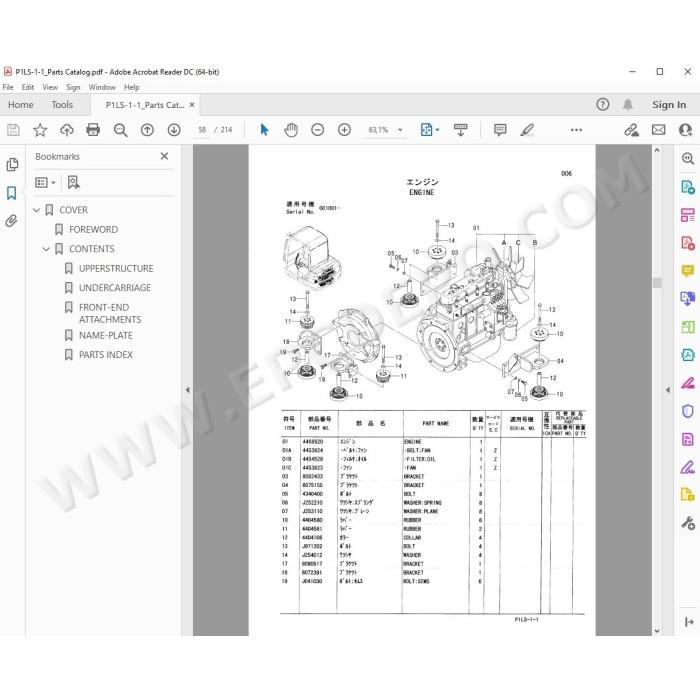This screenshot has width=700, height=700.
Task: Select the highlight pen tool
Action: click(x=527, y=130)
